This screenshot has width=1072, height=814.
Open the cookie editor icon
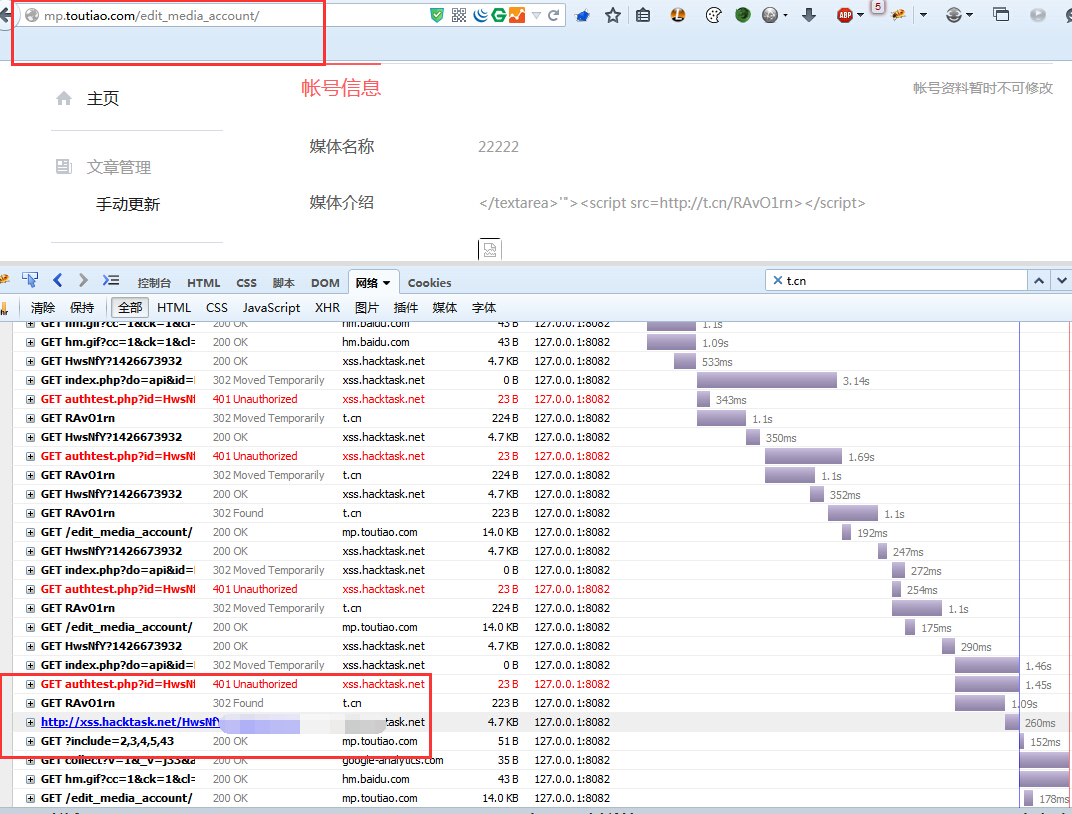click(x=713, y=15)
